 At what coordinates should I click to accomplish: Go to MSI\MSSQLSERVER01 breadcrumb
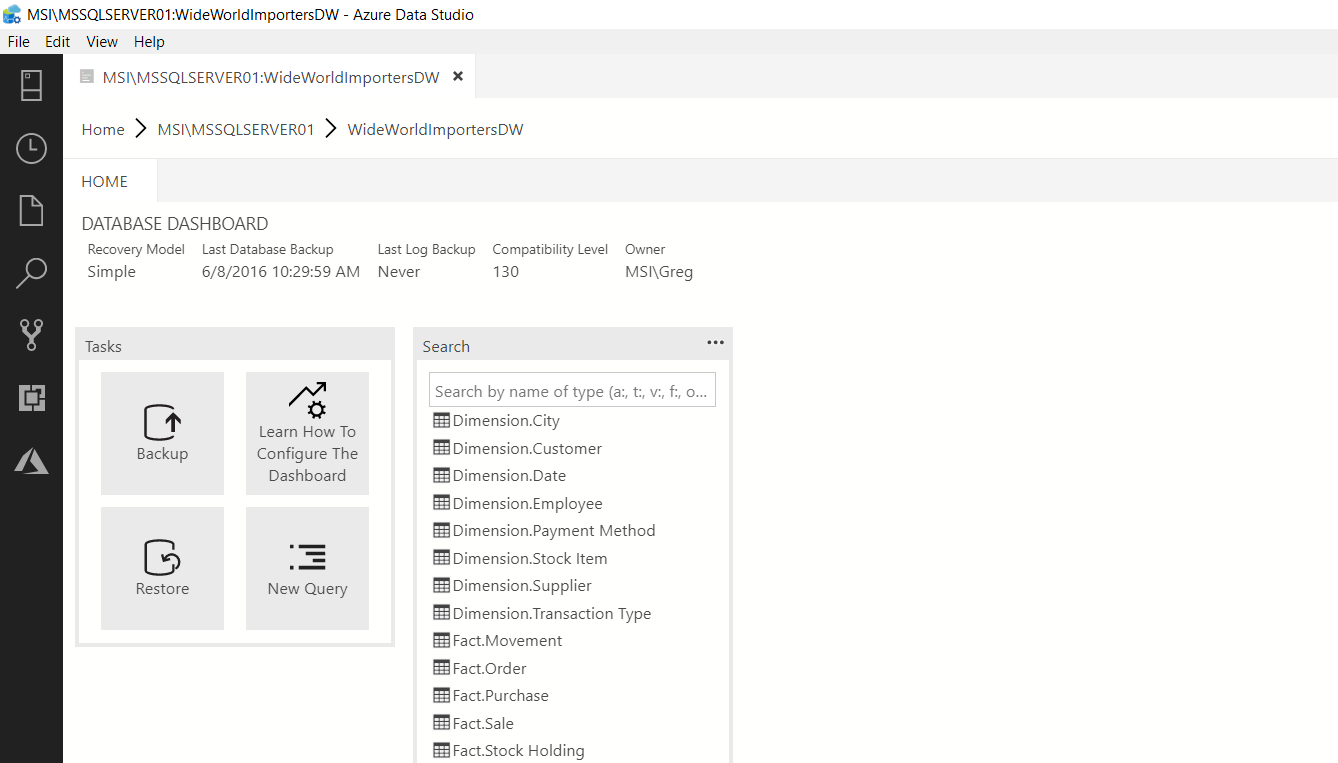(236, 129)
